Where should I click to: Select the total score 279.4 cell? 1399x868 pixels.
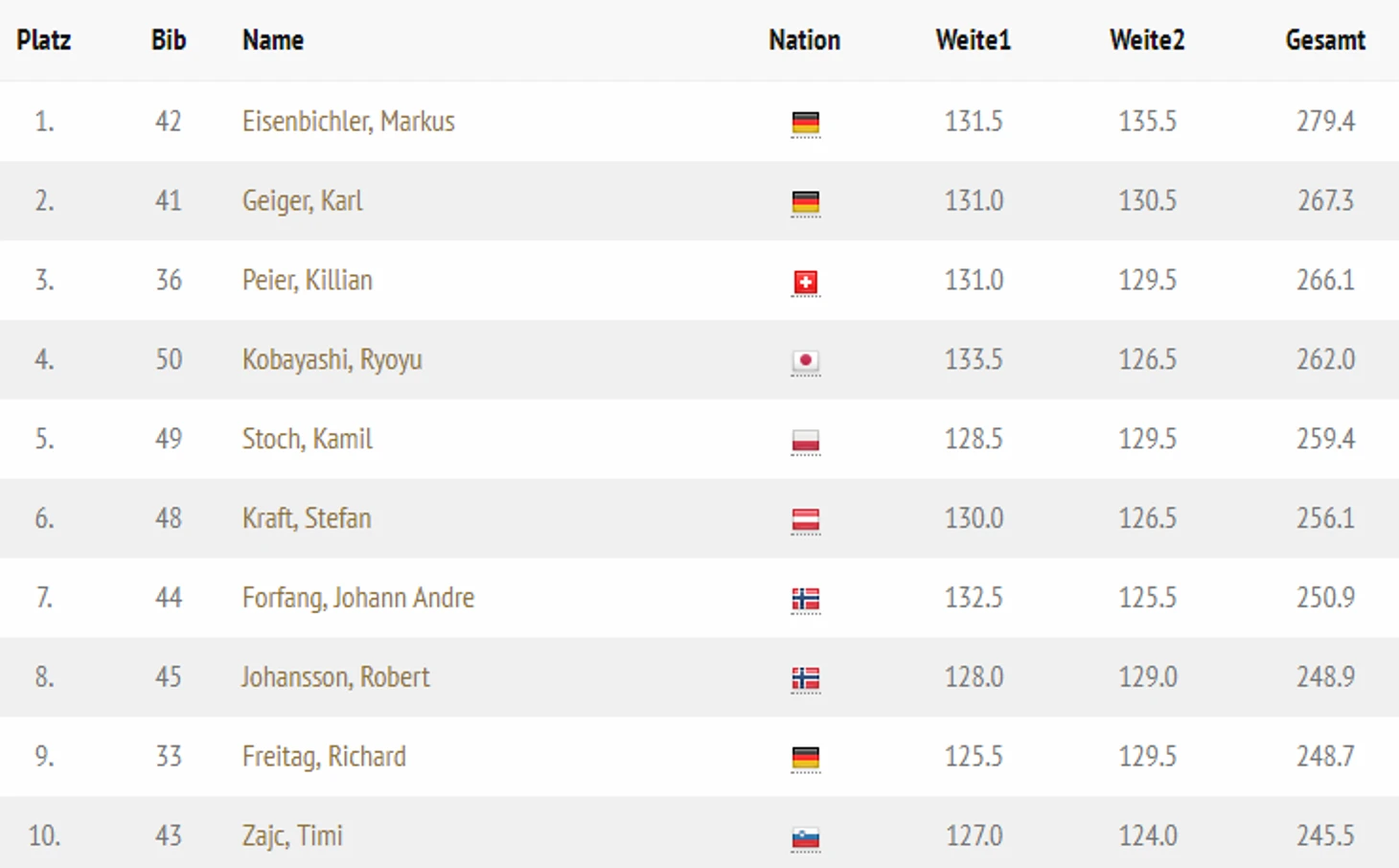pyautogui.click(x=1325, y=122)
